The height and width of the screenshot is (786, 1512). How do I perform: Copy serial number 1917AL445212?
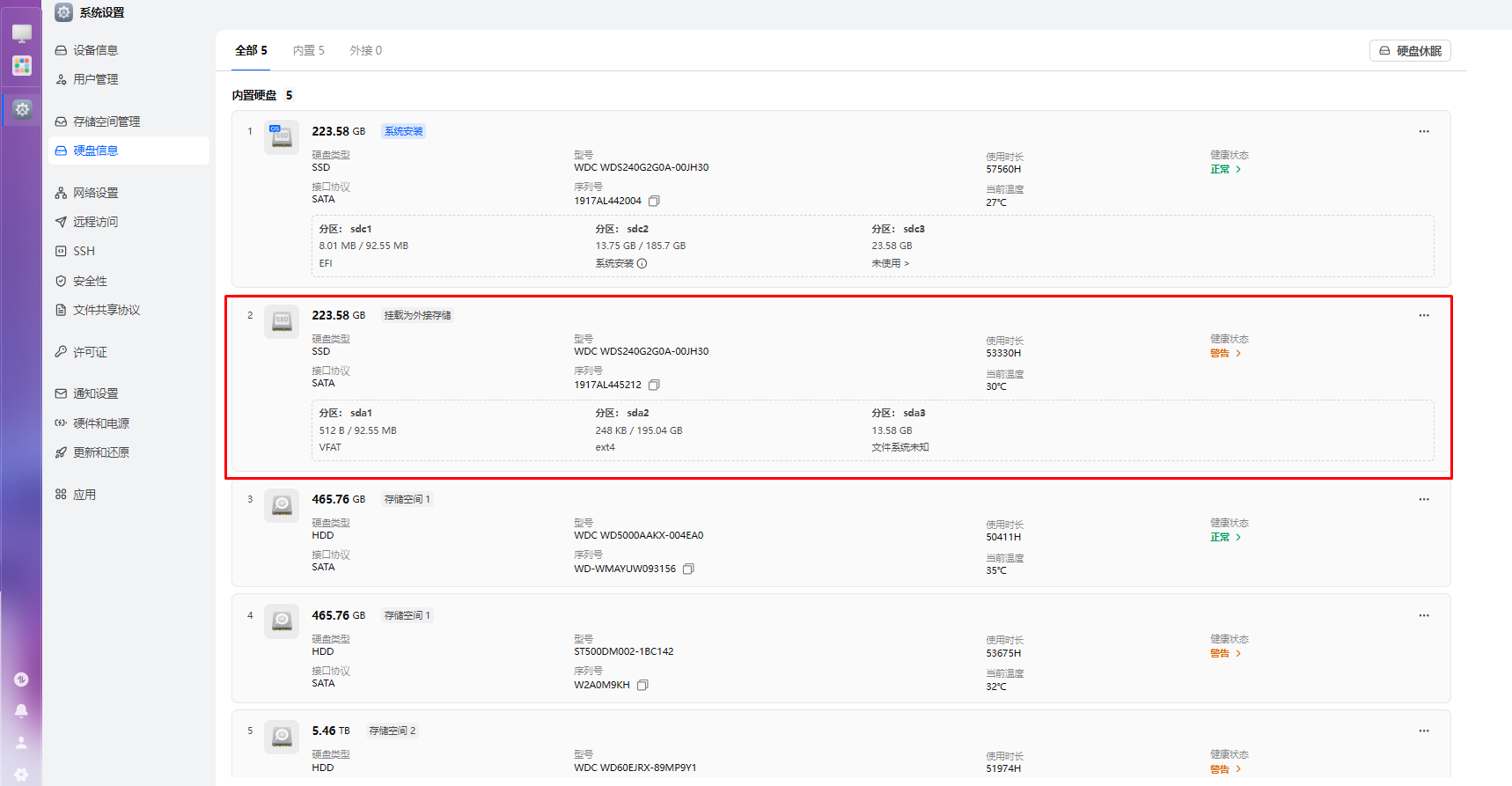point(654,385)
